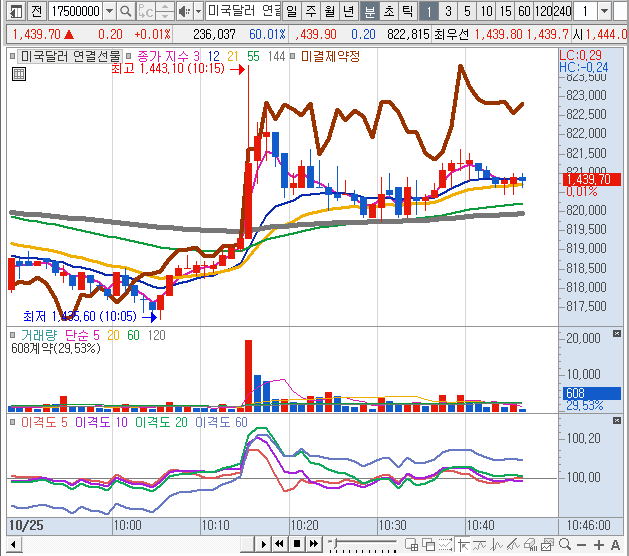Select the 60 minute interval button
629x556 pixels.
click(523, 12)
